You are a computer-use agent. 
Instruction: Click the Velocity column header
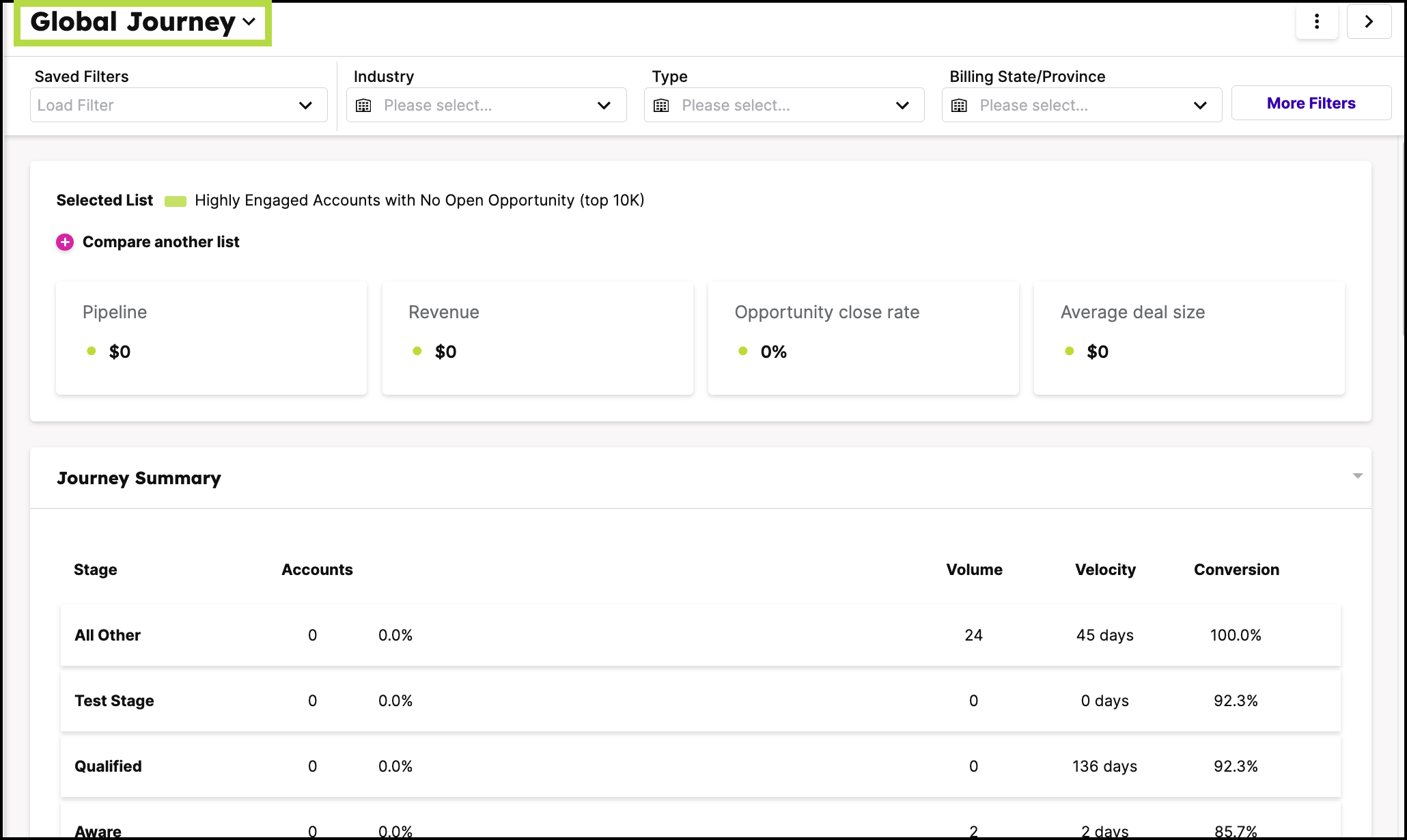[1105, 570]
